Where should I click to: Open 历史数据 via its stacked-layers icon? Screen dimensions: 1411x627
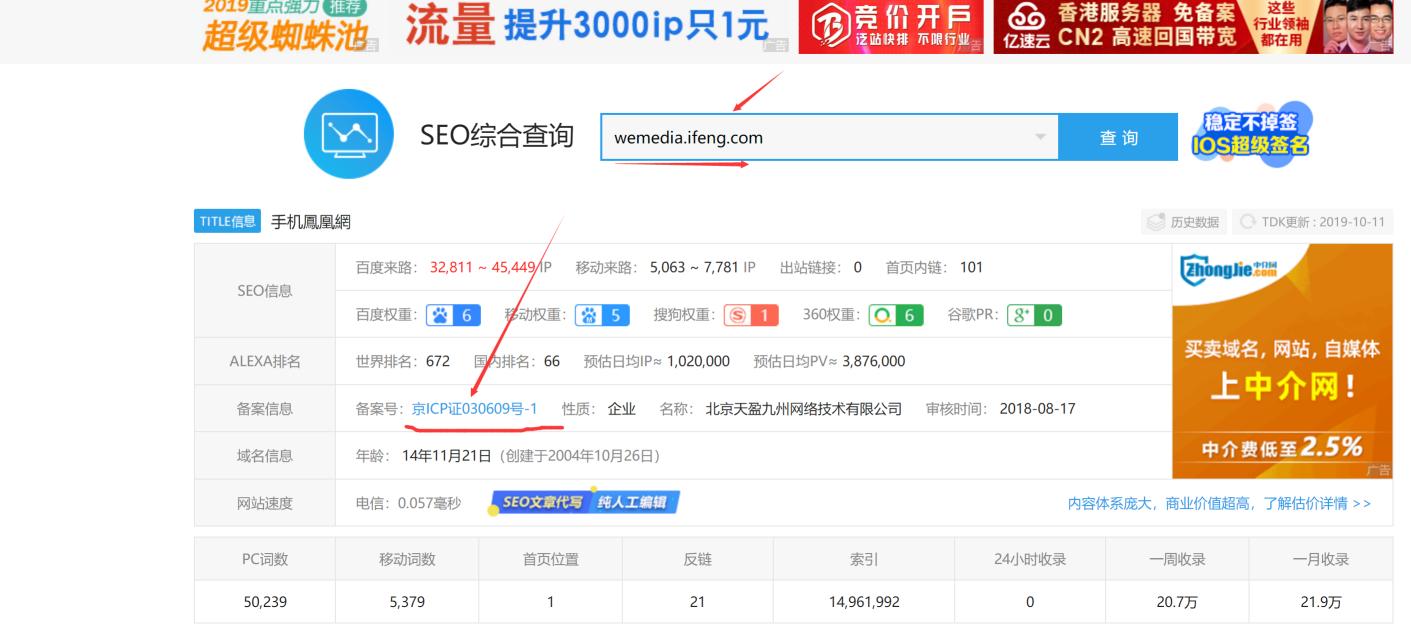point(1155,221)
